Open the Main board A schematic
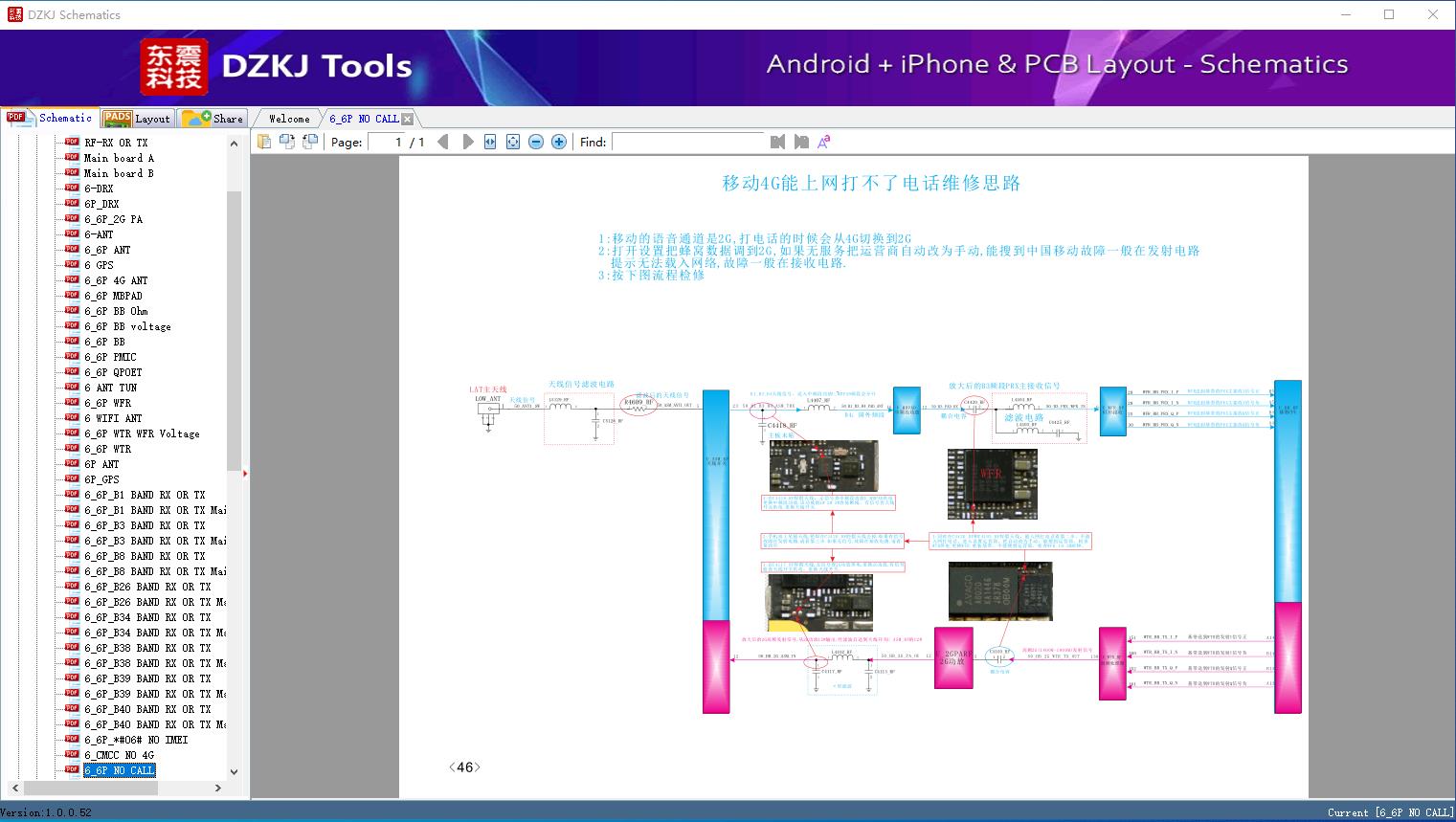Image resolution: width=1456 pixels, height=822 pixels. click(x=119, y=158)
